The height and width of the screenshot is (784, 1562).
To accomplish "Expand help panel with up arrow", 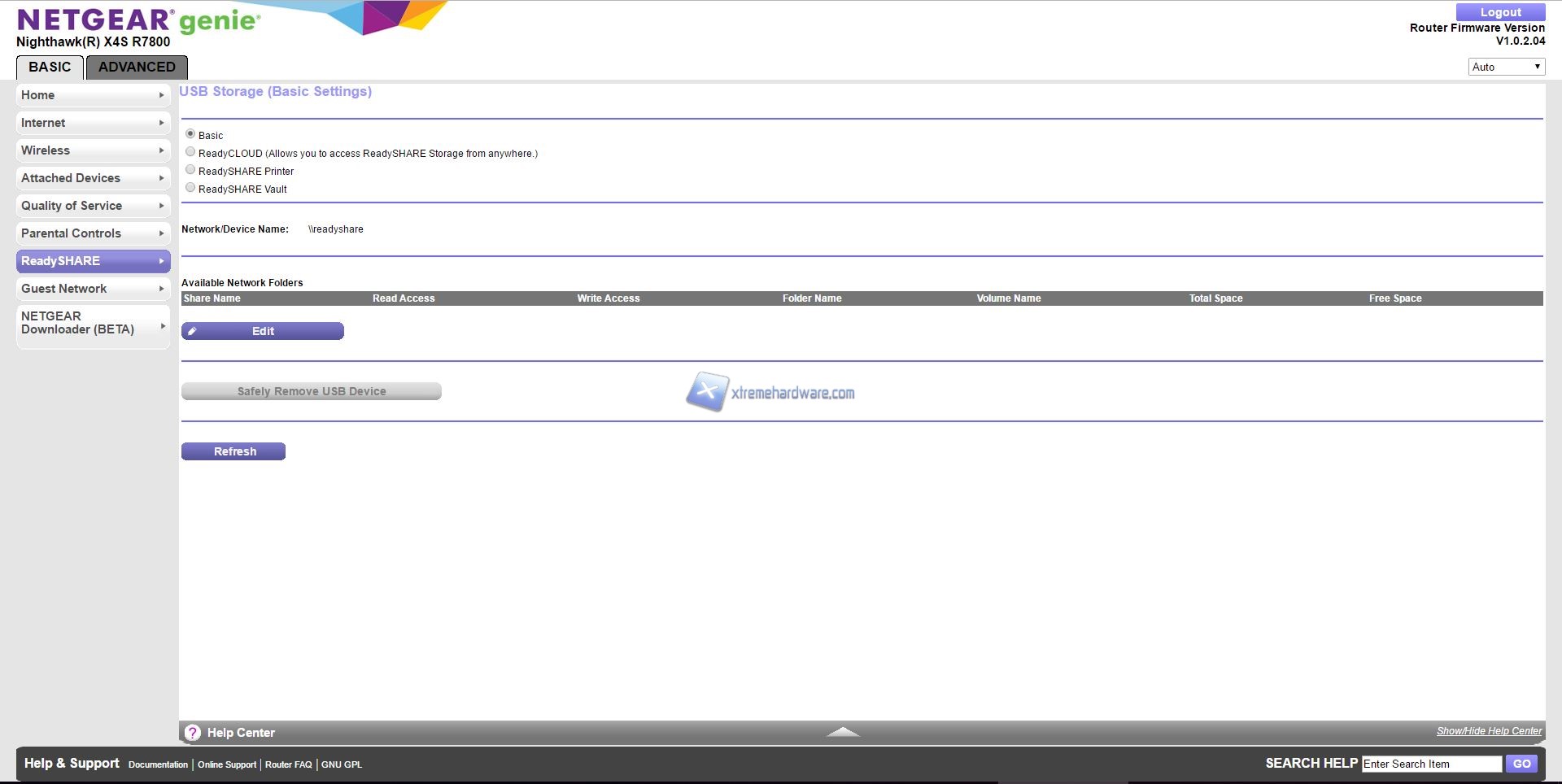I will click(x=843, y=732).
